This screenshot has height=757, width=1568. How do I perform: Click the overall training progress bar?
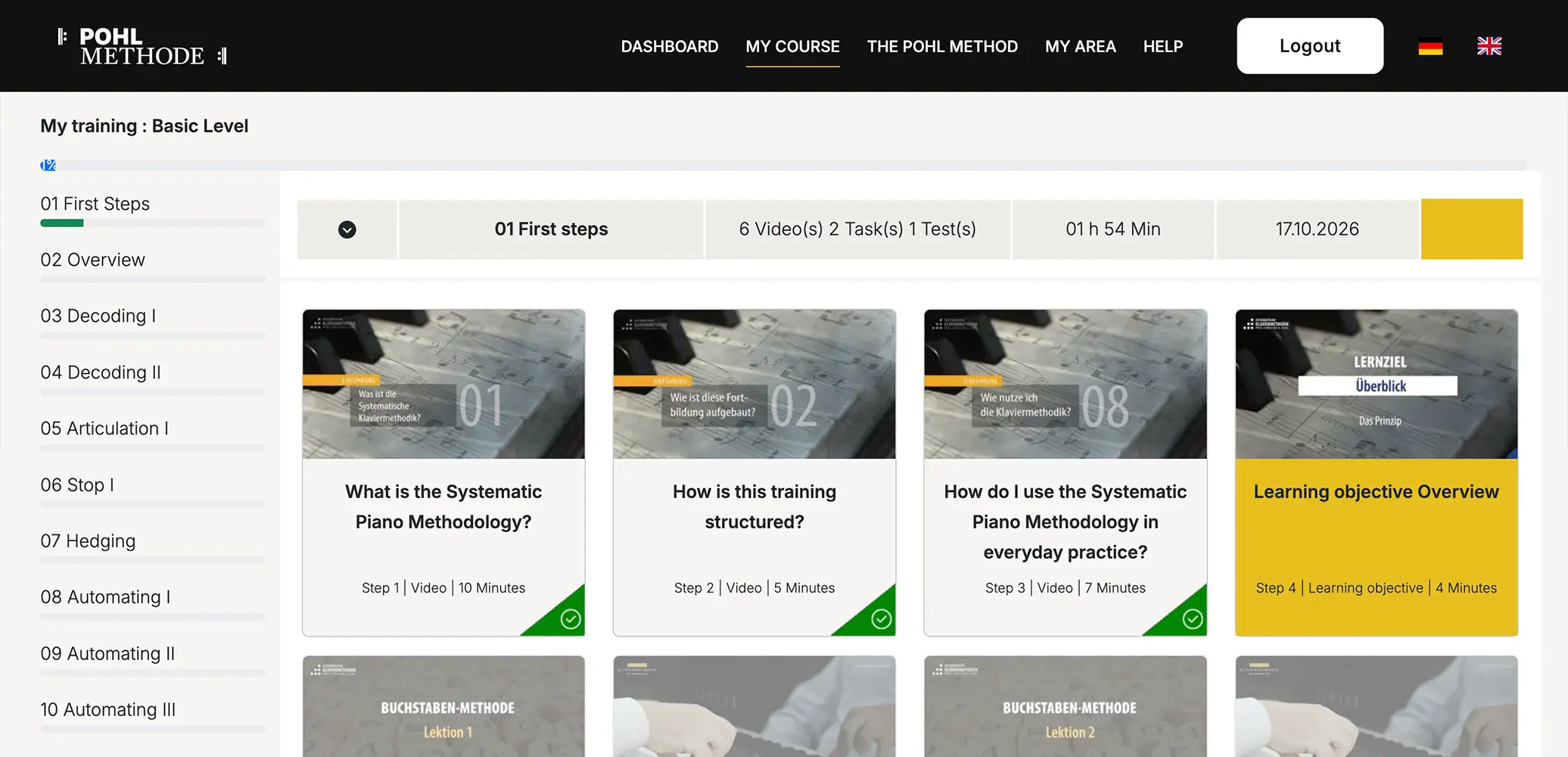pyautogui.click(x=784, y=165)
